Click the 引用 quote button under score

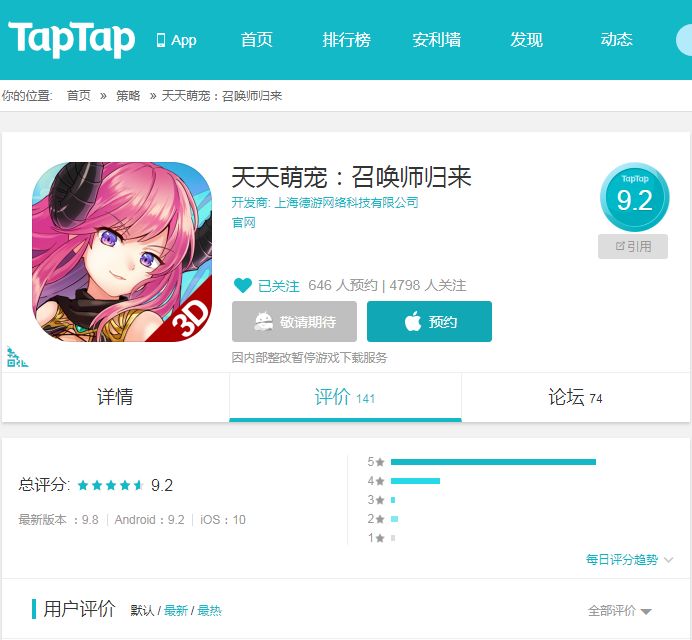coord(633,246)
